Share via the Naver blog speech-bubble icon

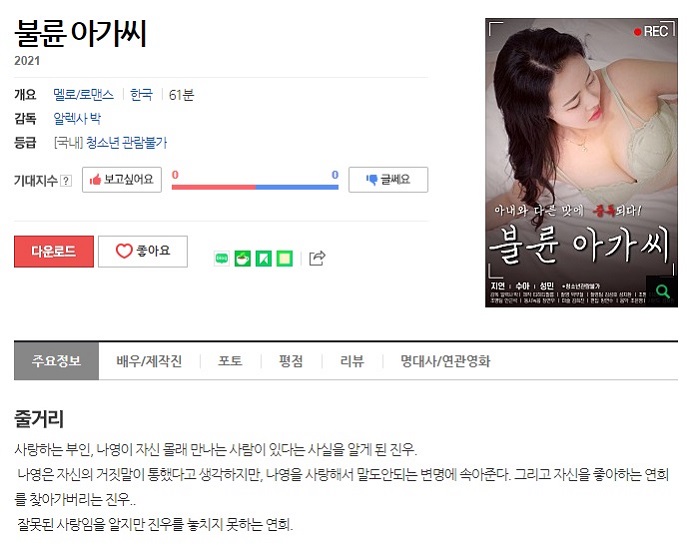point(222,258)
